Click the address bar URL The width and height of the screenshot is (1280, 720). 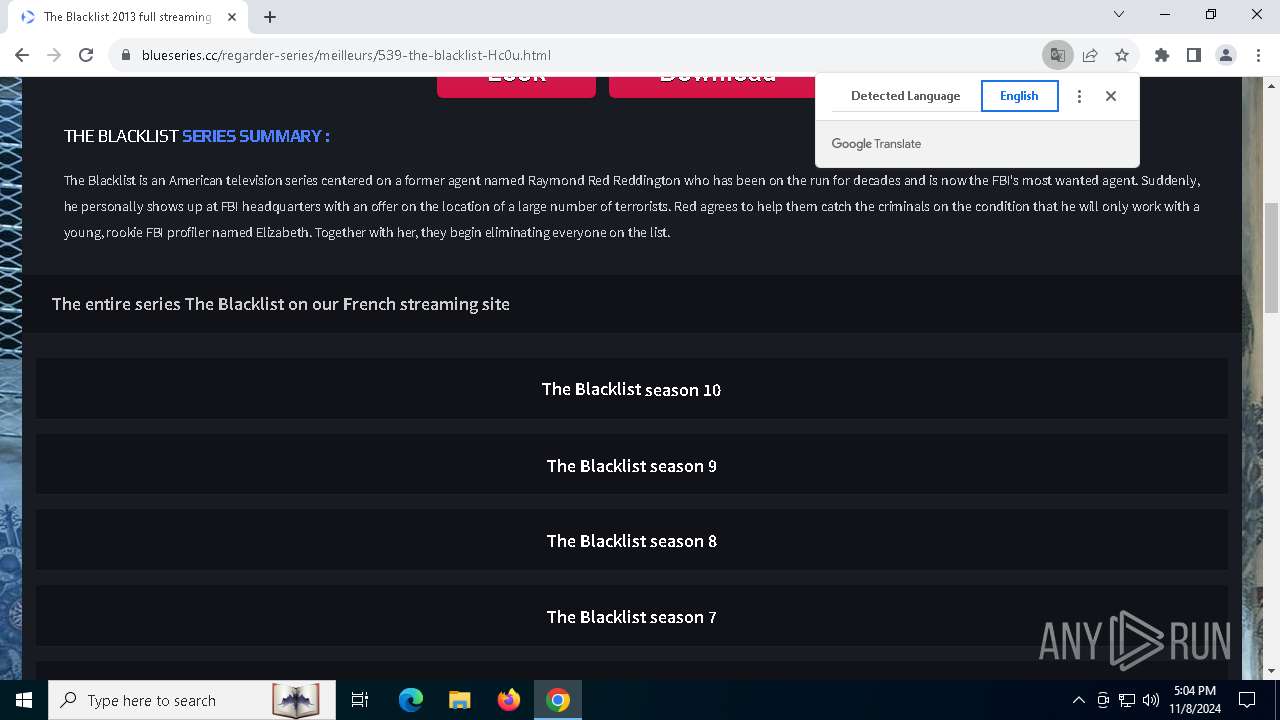[346, 55]
